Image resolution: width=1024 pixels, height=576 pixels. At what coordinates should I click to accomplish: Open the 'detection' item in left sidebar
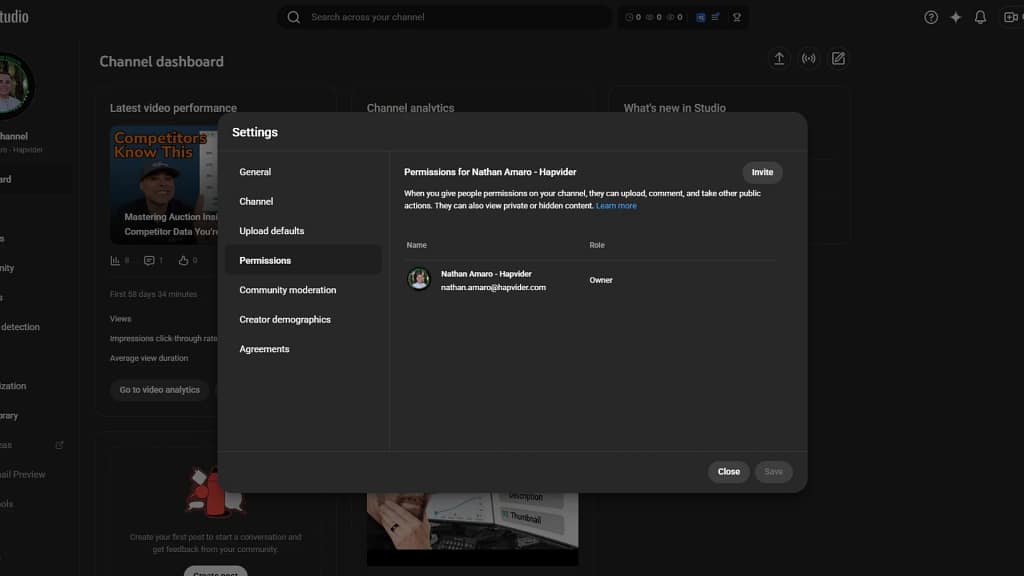[20, 327]
